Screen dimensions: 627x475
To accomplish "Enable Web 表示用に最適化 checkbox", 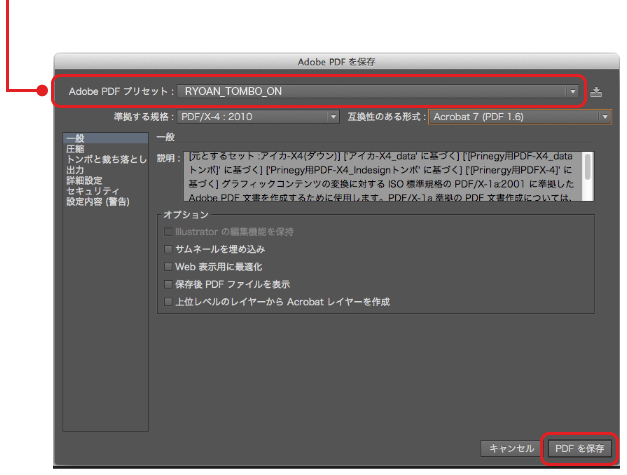I will pyautogui.click(x=168, y=267).
